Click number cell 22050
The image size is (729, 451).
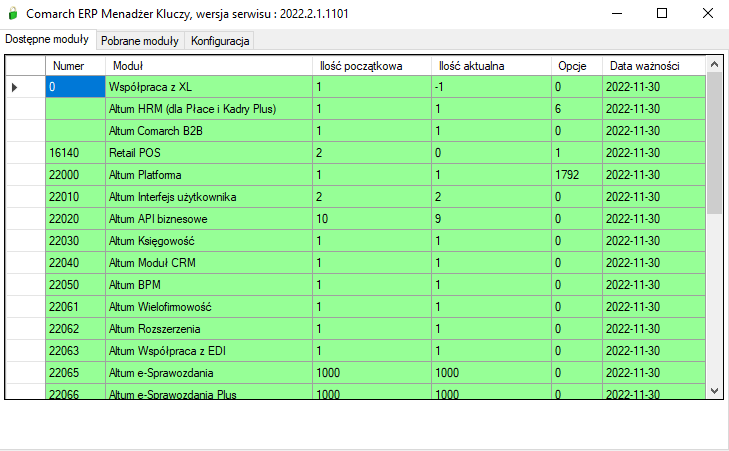(x=75, y=285)
